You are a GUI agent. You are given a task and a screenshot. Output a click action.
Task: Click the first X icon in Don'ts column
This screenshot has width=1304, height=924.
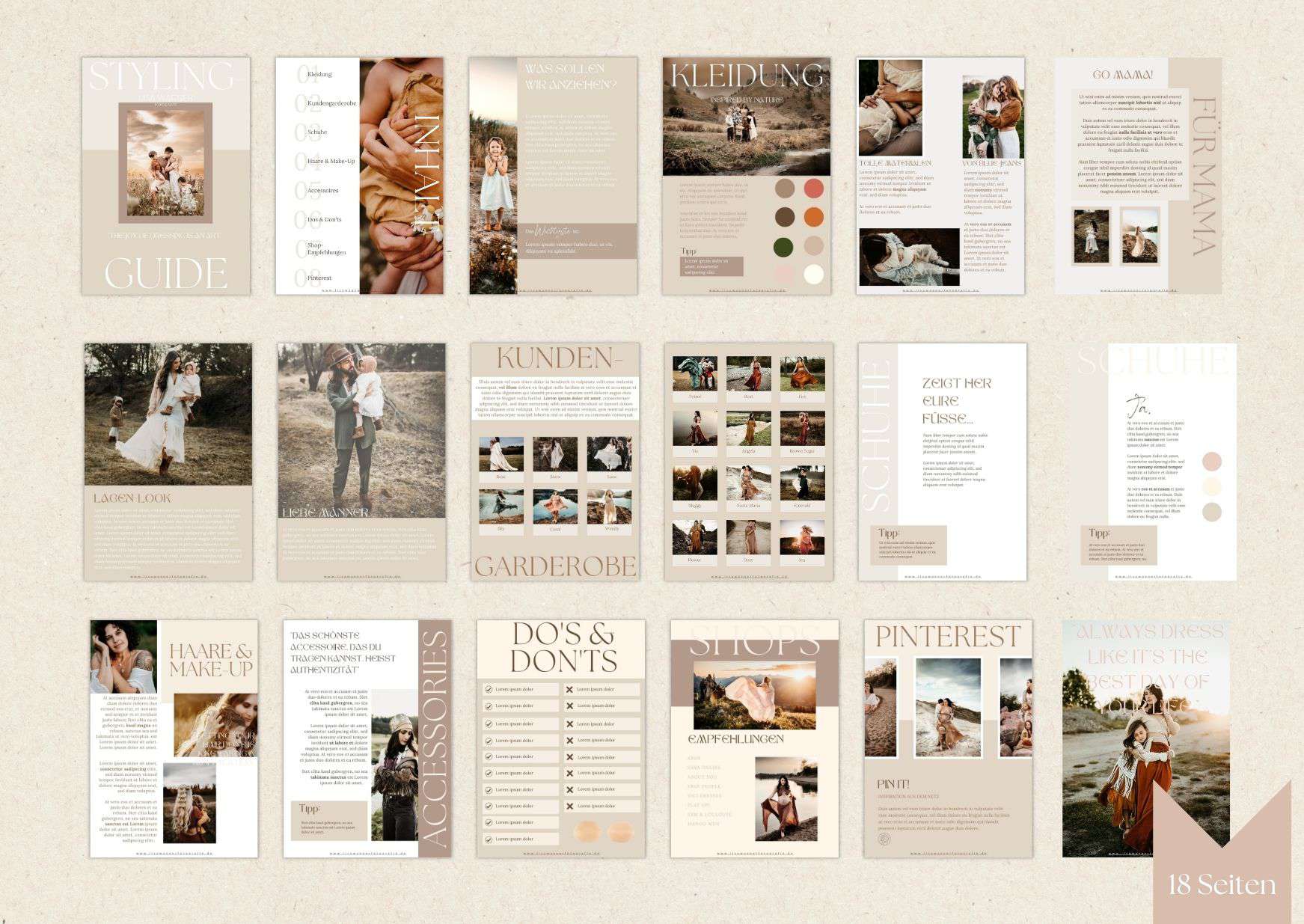(x=570, y=690)
